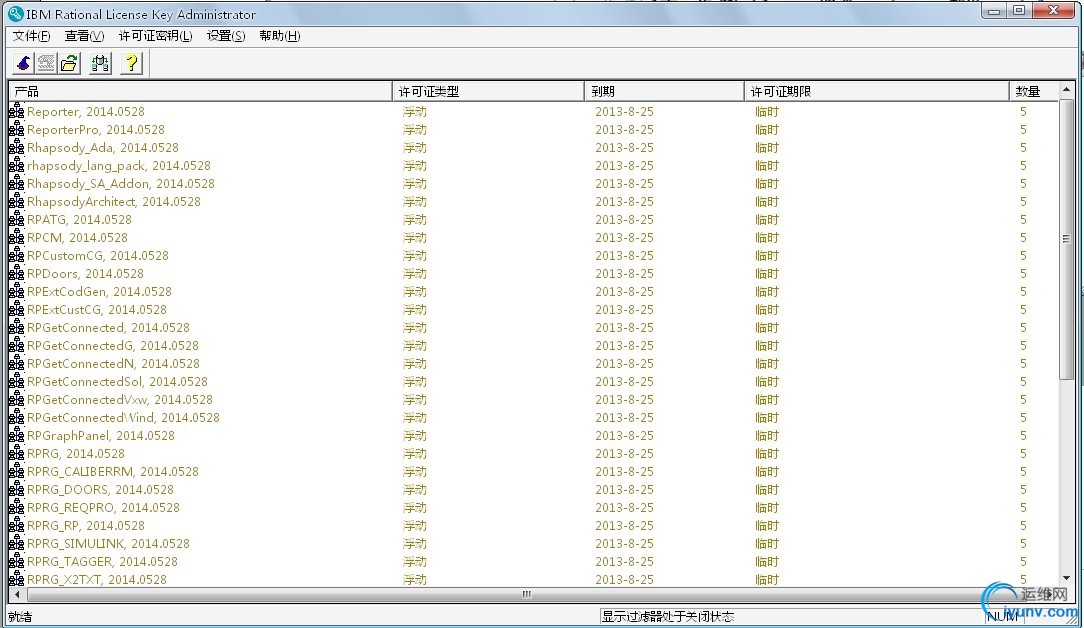Click the license icon beside RPDoors row
The height and width of the screenshot is (628, 1084).
17,273
